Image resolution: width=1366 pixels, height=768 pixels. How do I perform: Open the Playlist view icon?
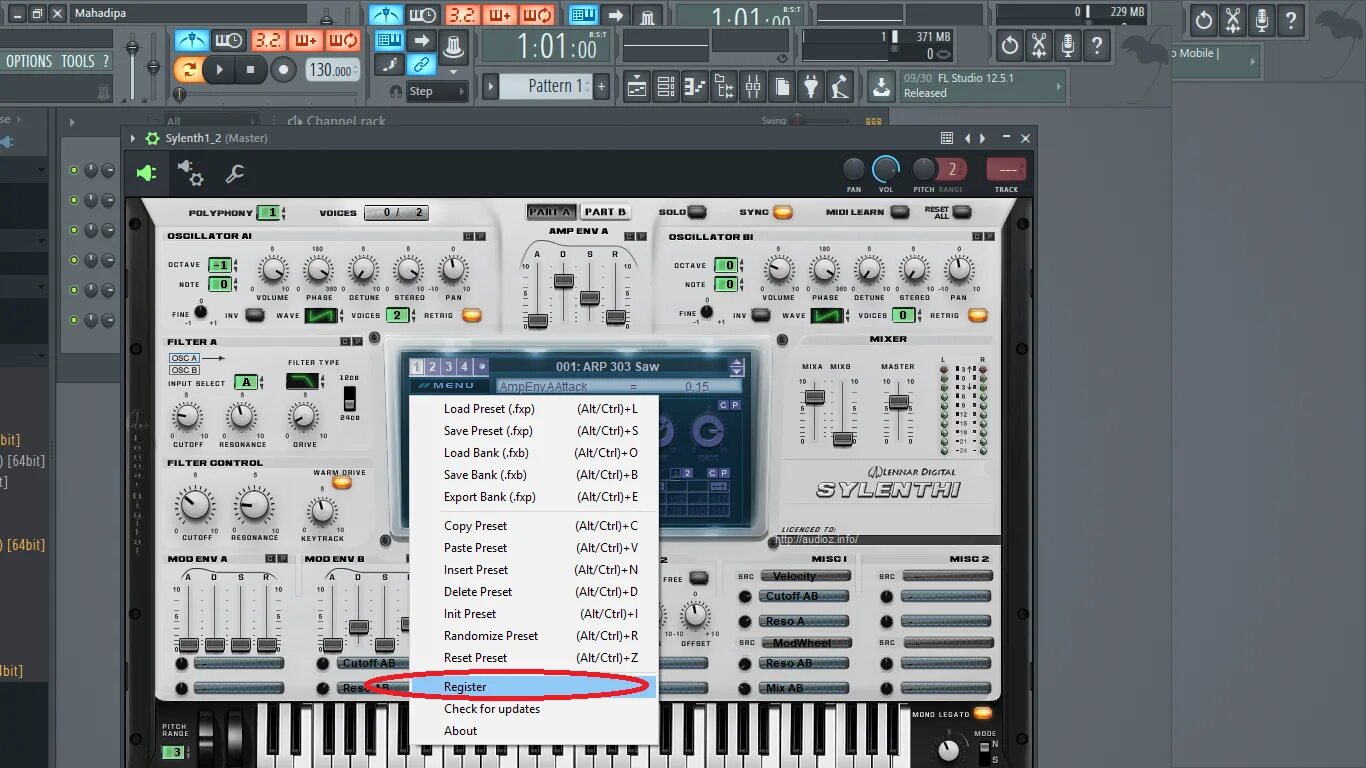click(x=637, y=87)
